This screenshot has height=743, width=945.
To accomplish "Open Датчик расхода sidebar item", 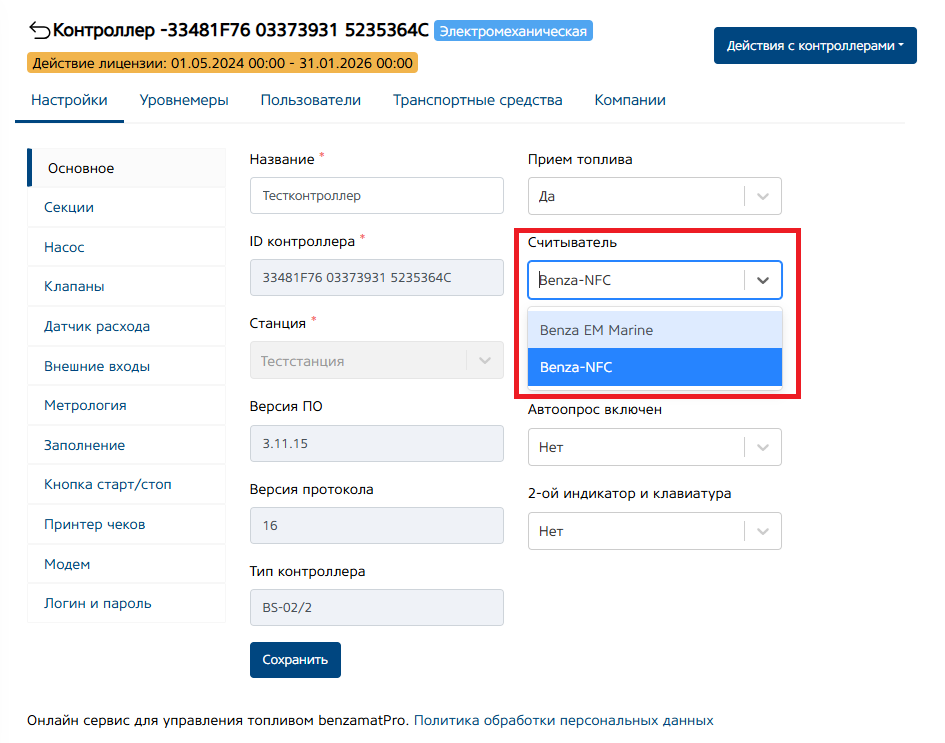I will point(97,326).
